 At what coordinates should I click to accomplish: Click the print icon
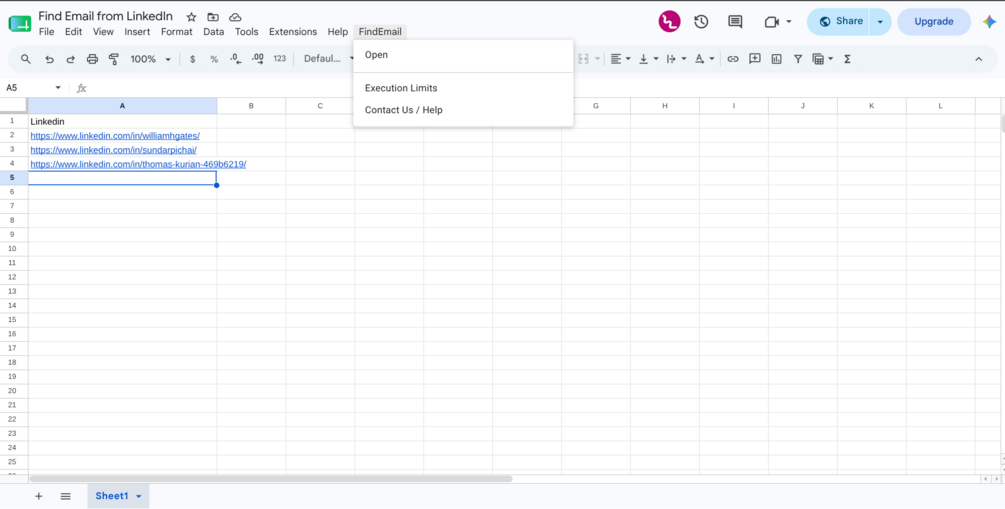pos(92,59)
